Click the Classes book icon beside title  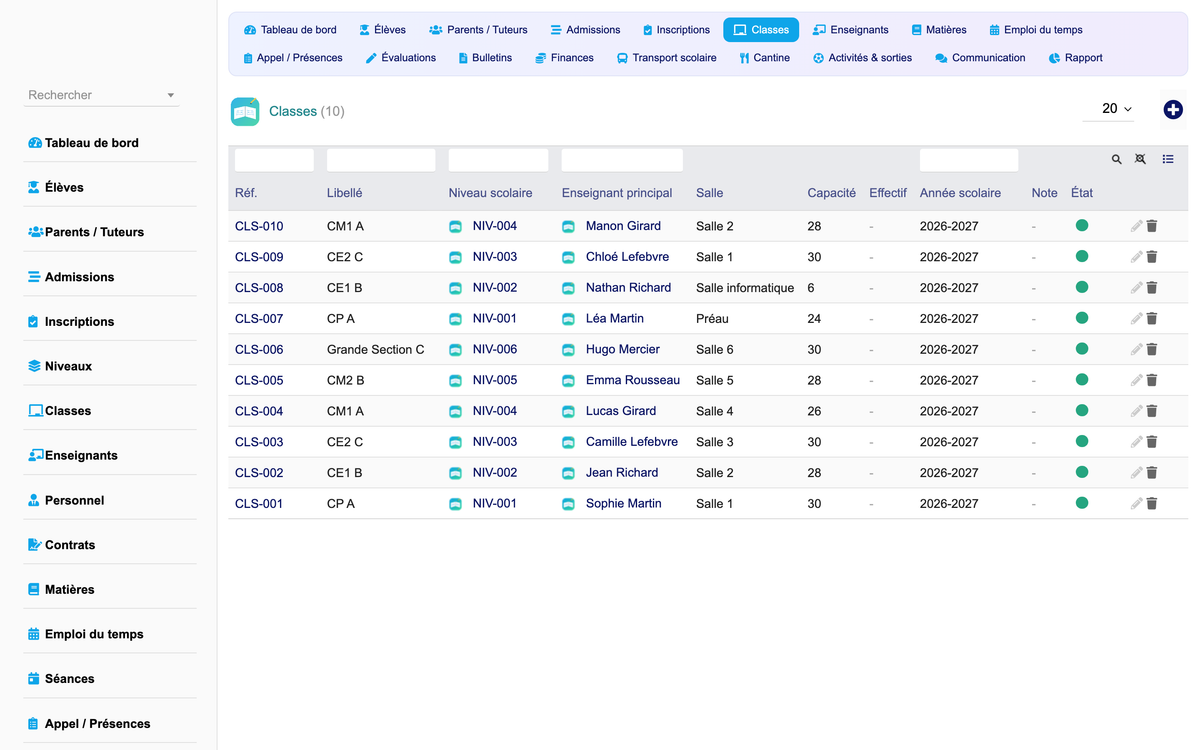(245, 111)
